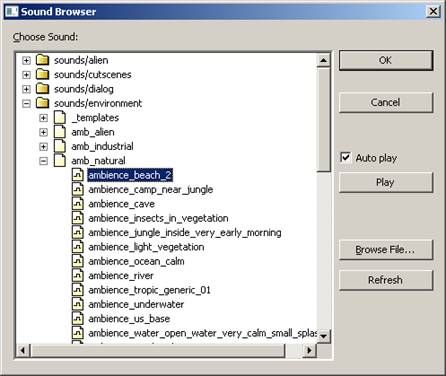Expand the _templates subfolder
446x376 pixels.
[x=43, y=118]
